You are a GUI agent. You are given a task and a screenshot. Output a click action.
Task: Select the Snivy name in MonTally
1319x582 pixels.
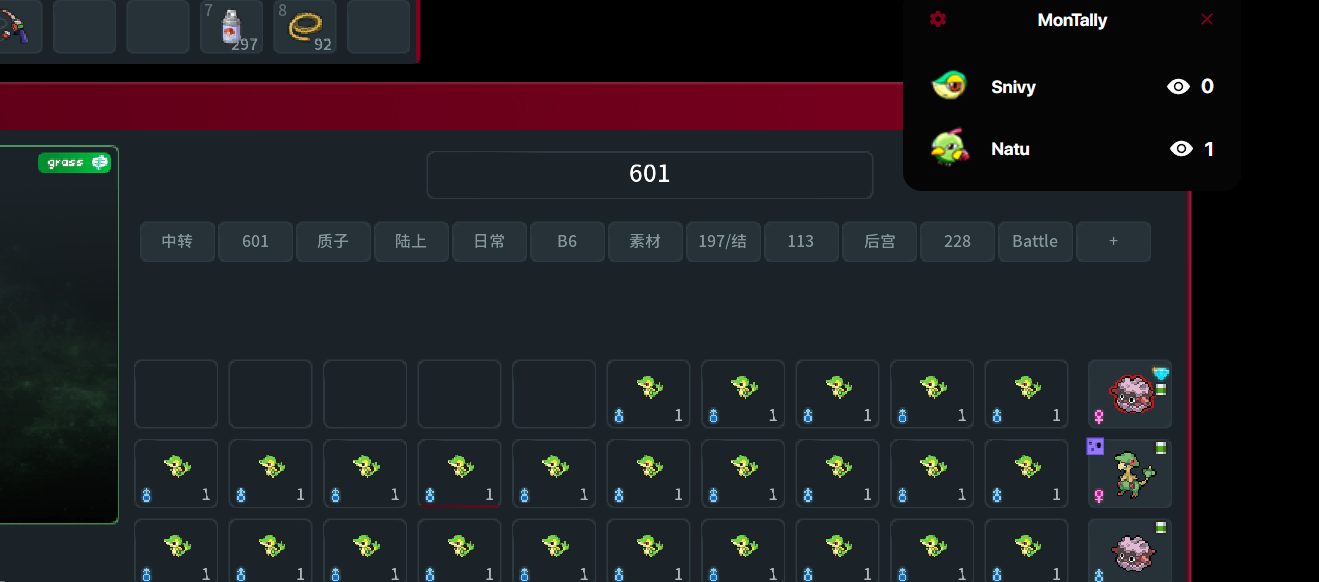coord(1013,87)
